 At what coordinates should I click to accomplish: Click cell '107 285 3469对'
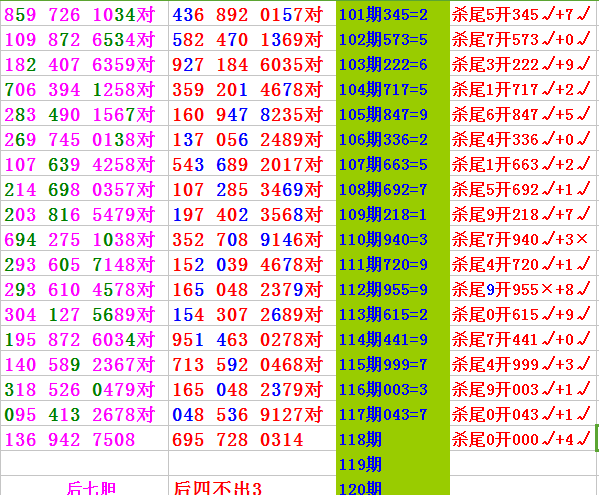coord(252,189)
